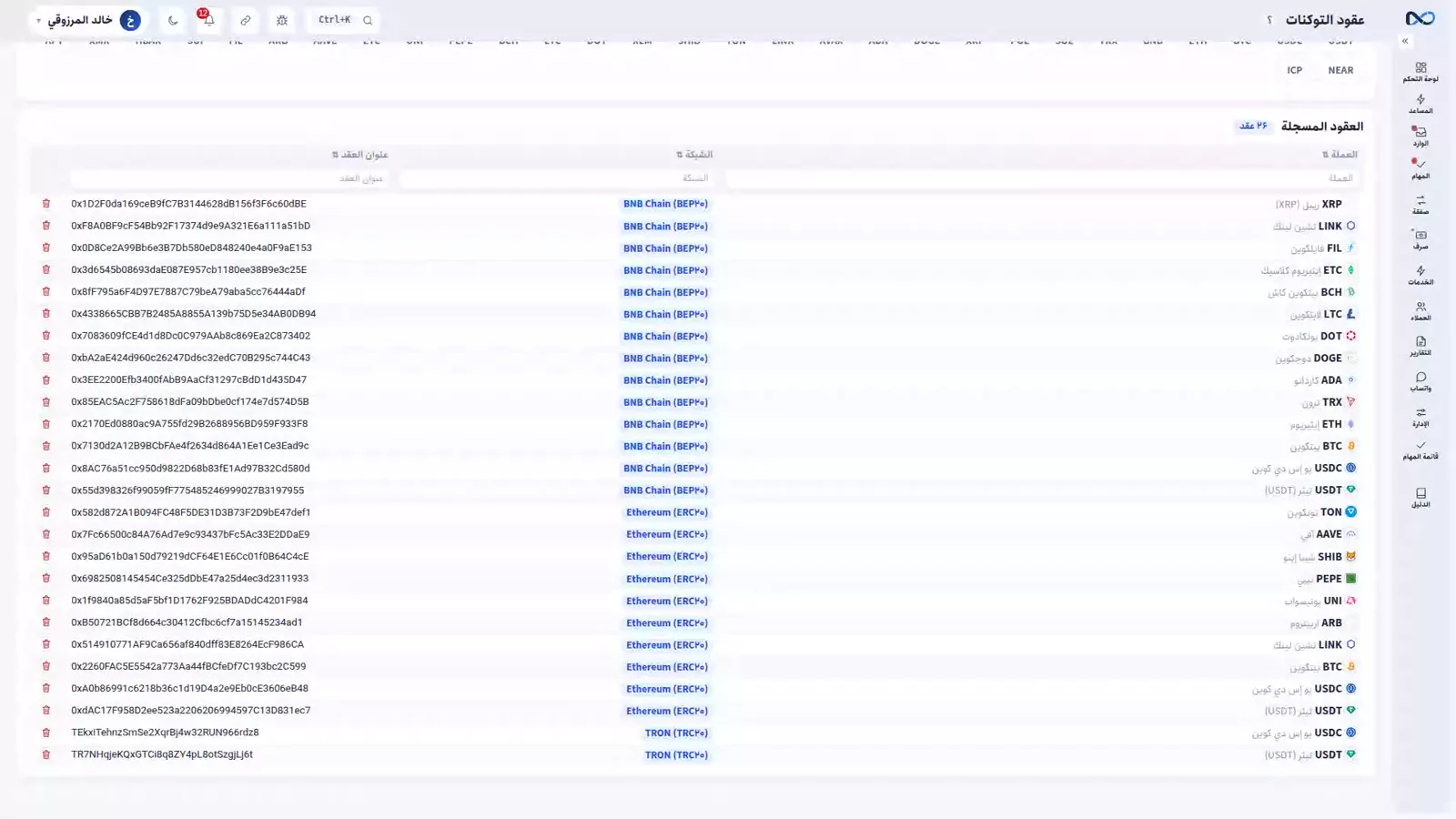Click الدليل guide book icon in sidebar
Image resolution: width=1456 pixels, height=819 pixels.
tap(1421, 492)
